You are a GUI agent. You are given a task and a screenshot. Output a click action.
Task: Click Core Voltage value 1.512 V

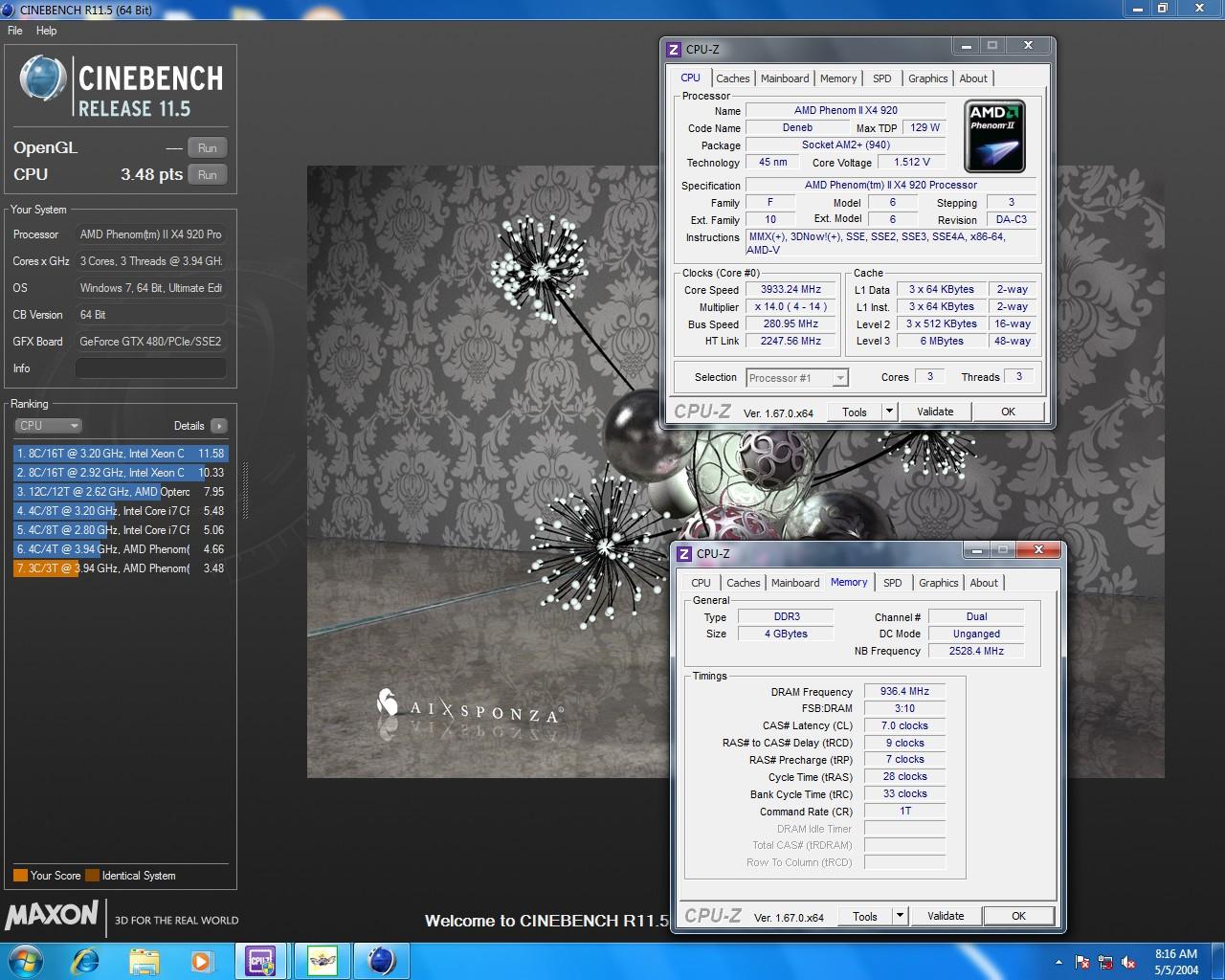coord(912,163)
